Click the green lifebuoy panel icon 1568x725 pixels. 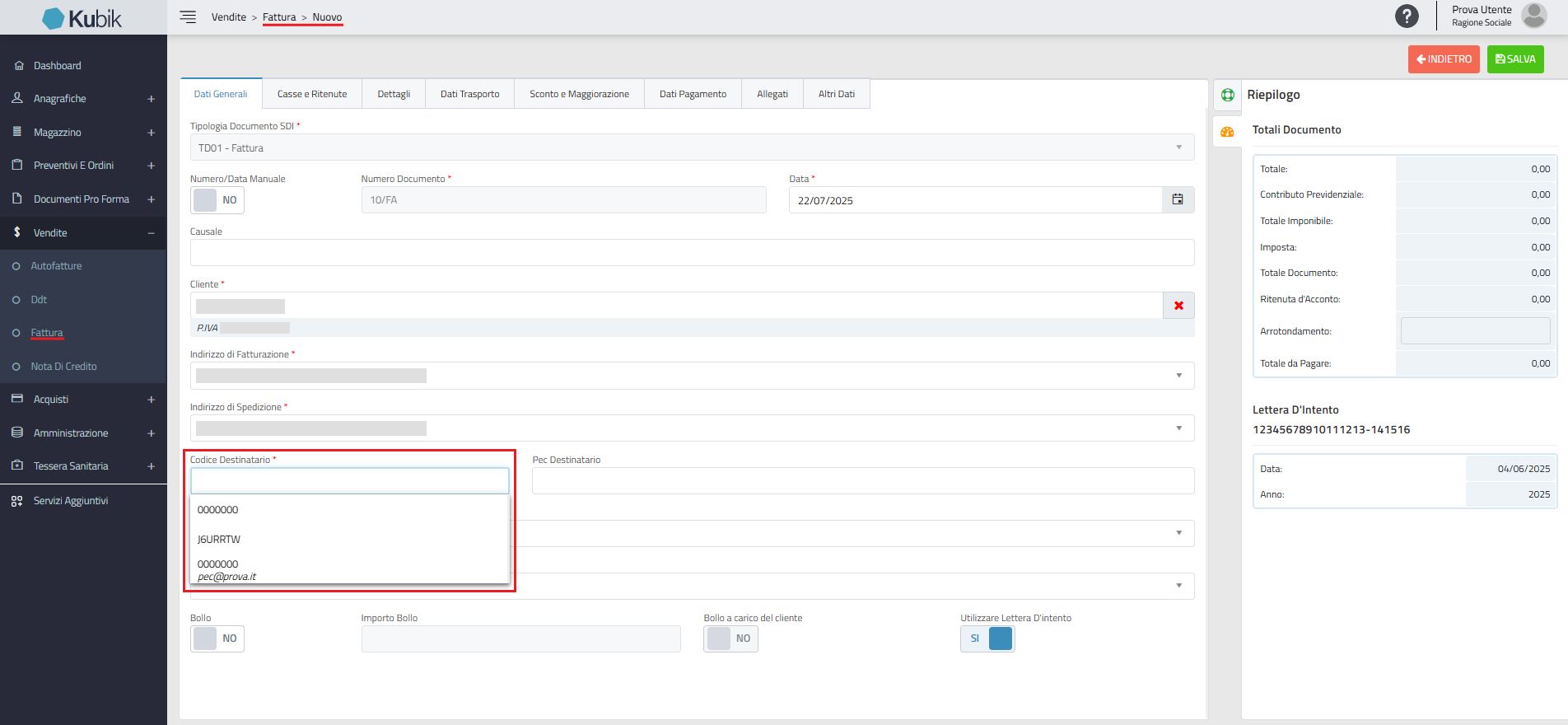[1227, 95]
